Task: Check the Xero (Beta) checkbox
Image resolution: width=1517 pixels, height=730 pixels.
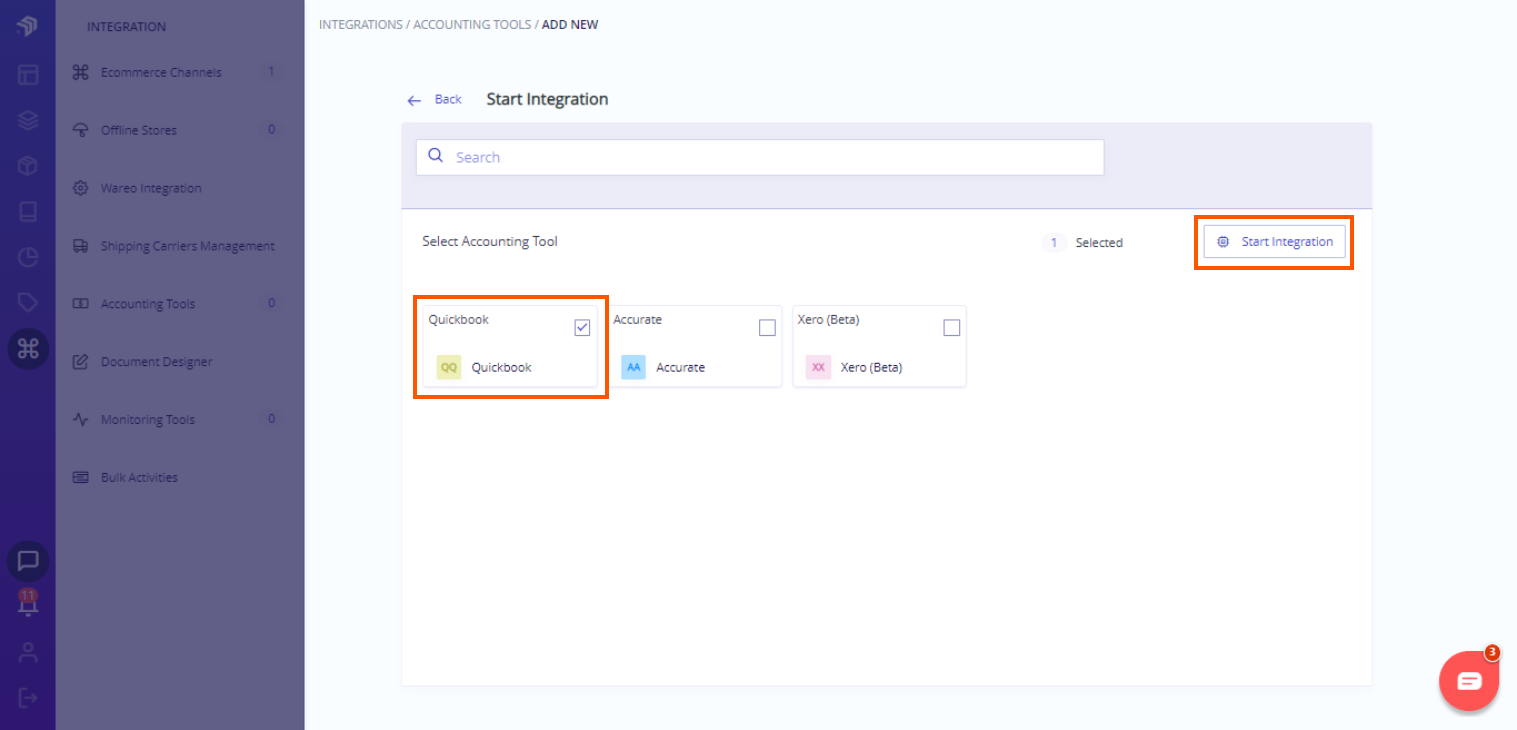Action: coord(952,327)
